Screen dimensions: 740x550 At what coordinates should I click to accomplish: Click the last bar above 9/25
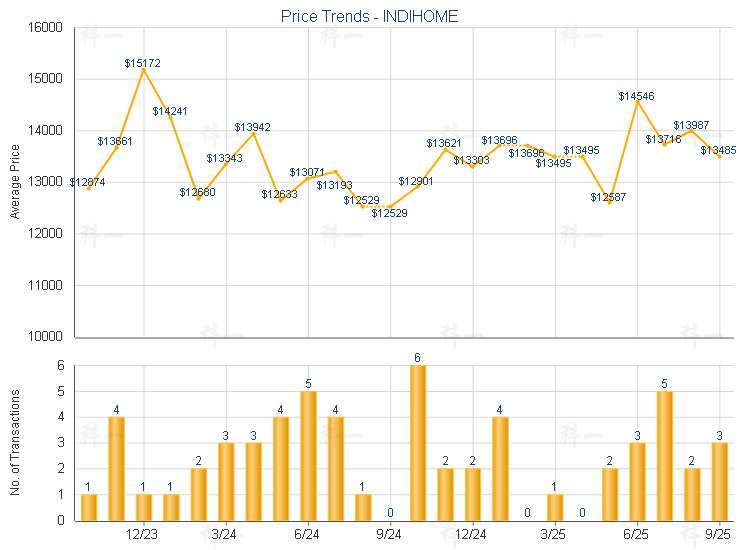pyautogui.click(x=718, y=481)
